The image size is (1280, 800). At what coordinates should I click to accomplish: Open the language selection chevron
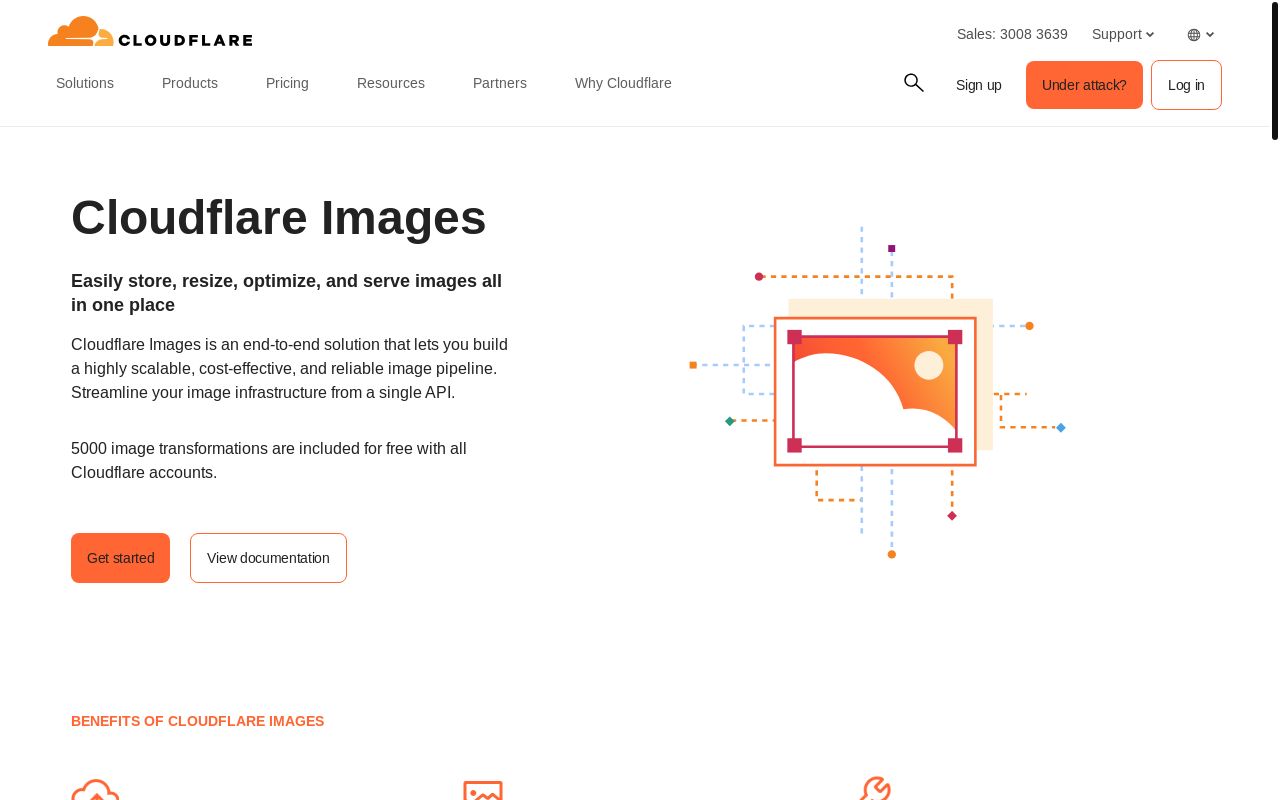[1210, 34]
